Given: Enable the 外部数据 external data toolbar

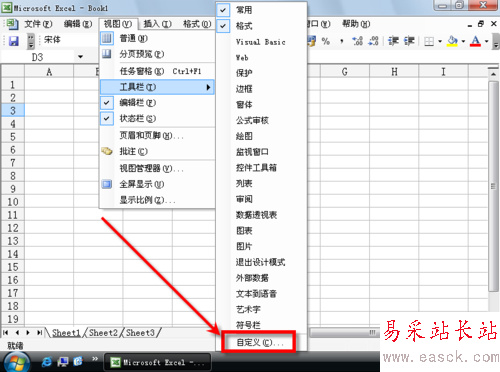Looking at the screenshot, I should click(x=261, y=278).
